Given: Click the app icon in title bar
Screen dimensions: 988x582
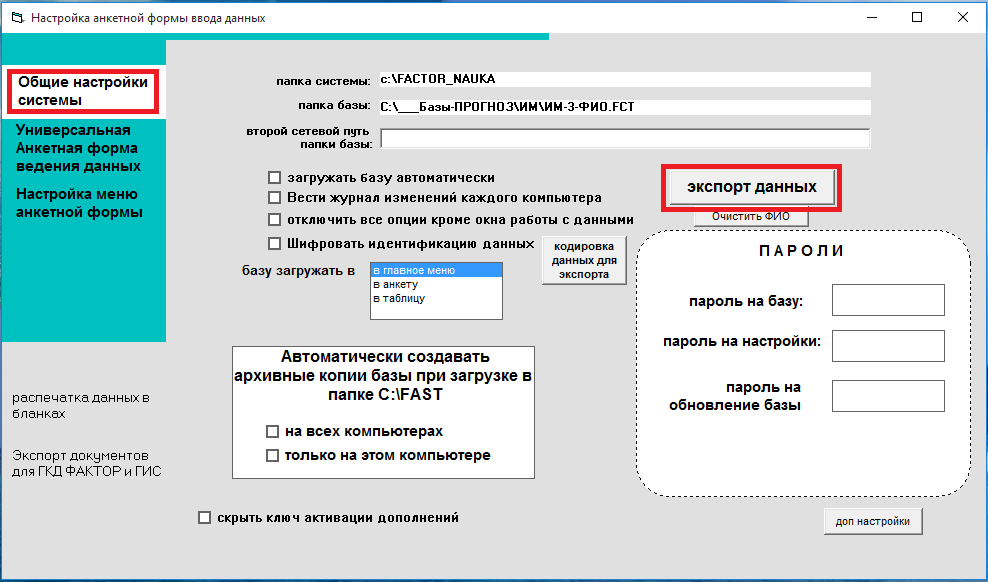Looking at the screenshot, I should (16, 17).
